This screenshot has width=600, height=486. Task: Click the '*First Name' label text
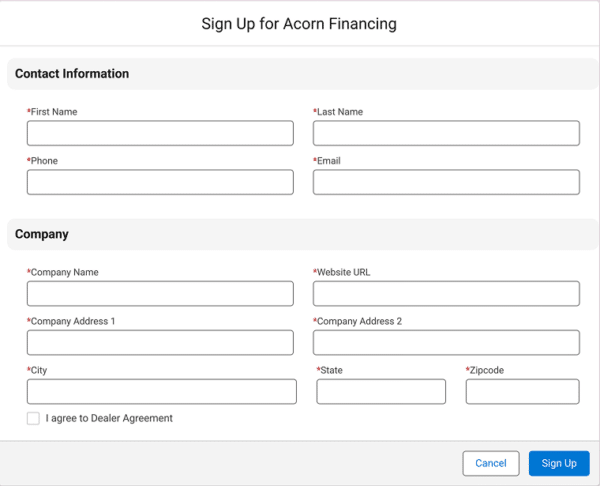53,112
